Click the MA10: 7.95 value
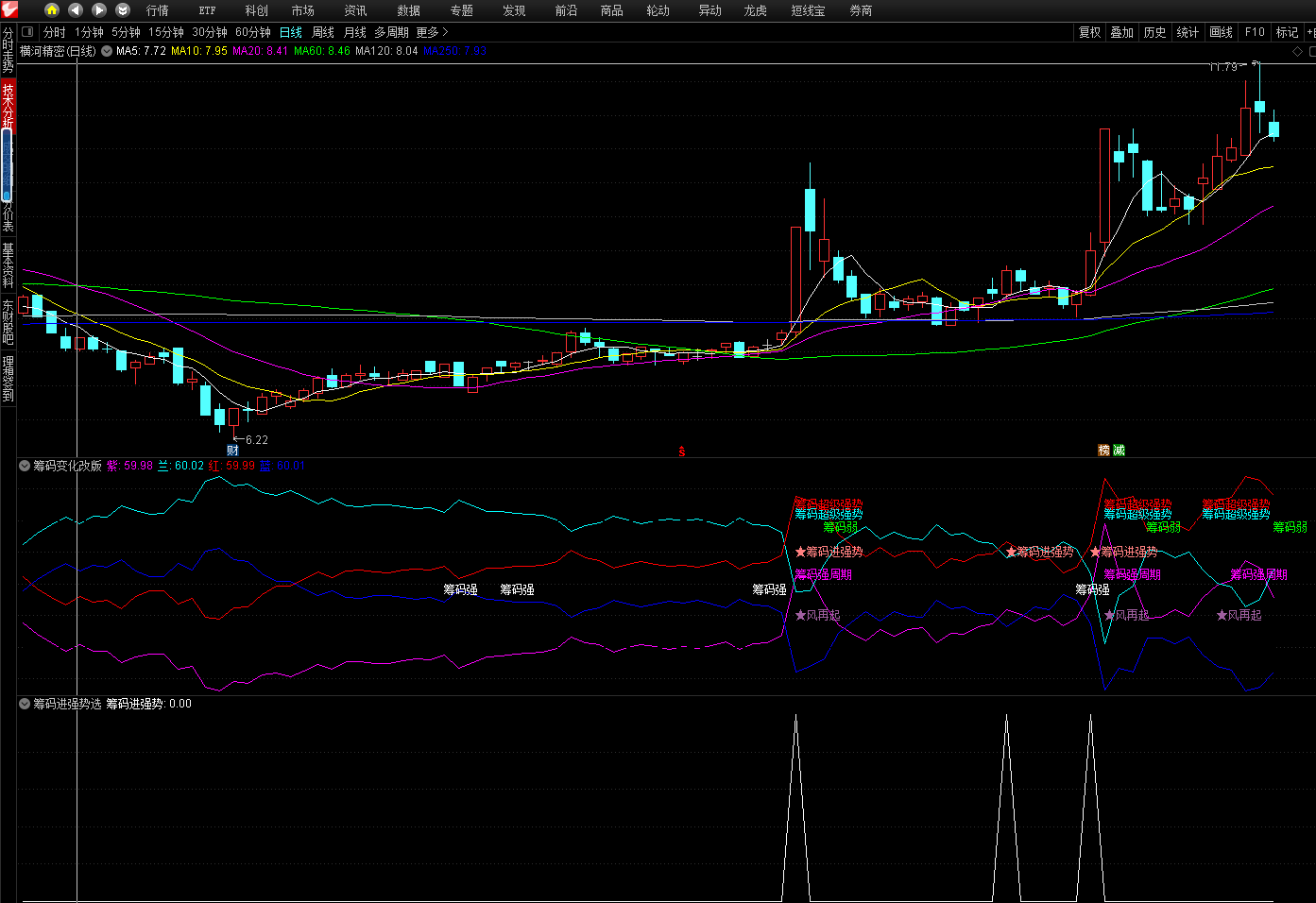This screenshot has height=903, width=1316. pyautogui.click(x=199, y=51)
